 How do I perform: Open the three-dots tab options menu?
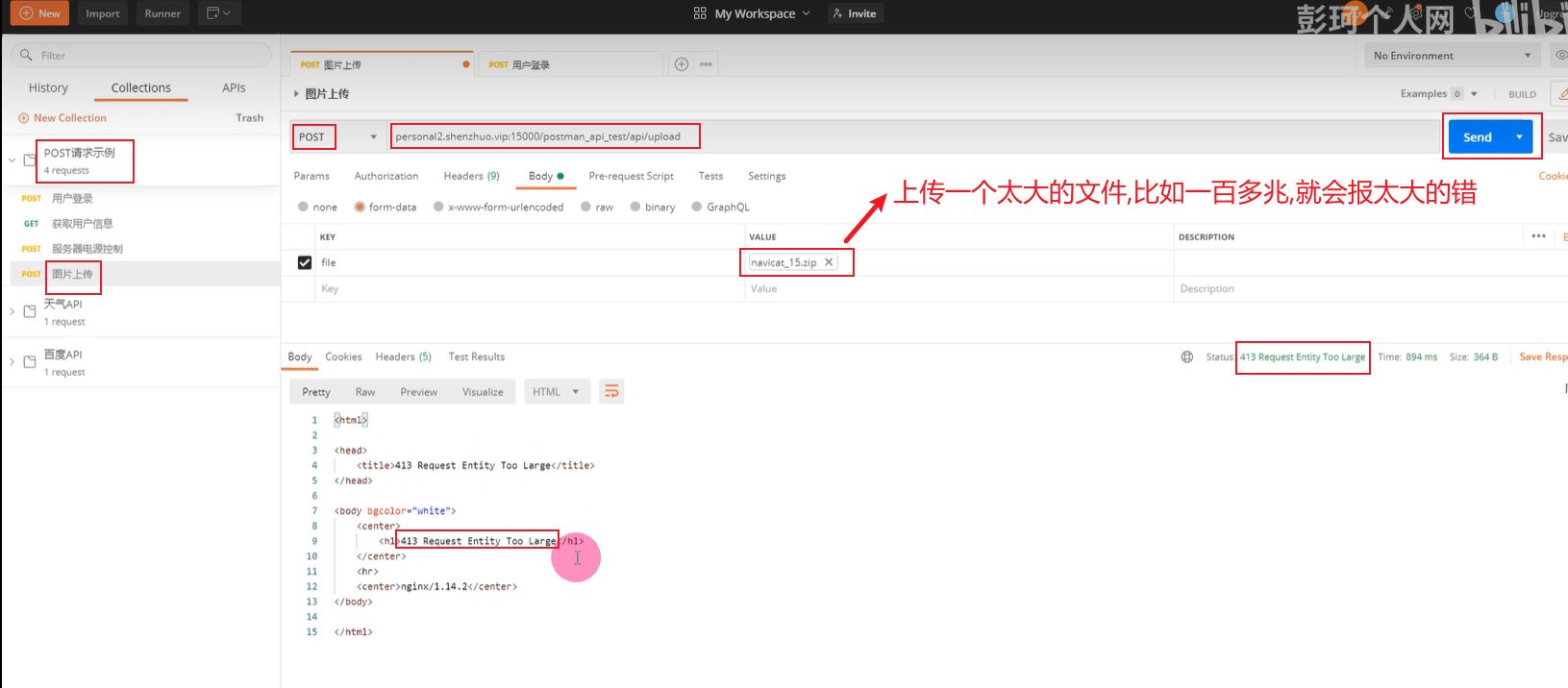[707, 64]
